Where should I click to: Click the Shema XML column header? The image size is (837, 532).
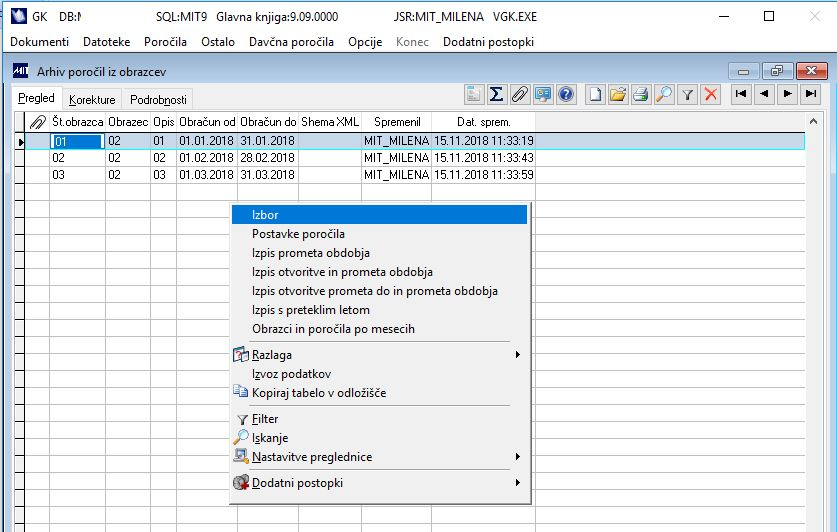(330, 122)
